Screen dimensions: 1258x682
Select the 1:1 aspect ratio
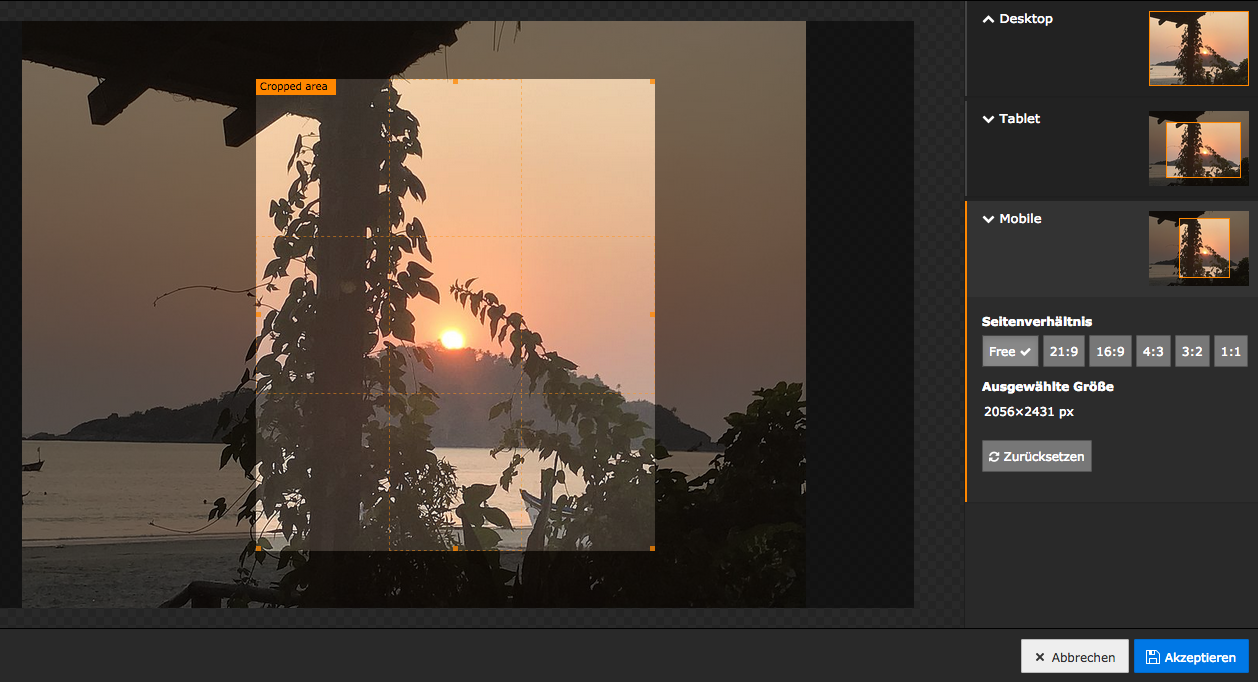(x=1231, y=351)
